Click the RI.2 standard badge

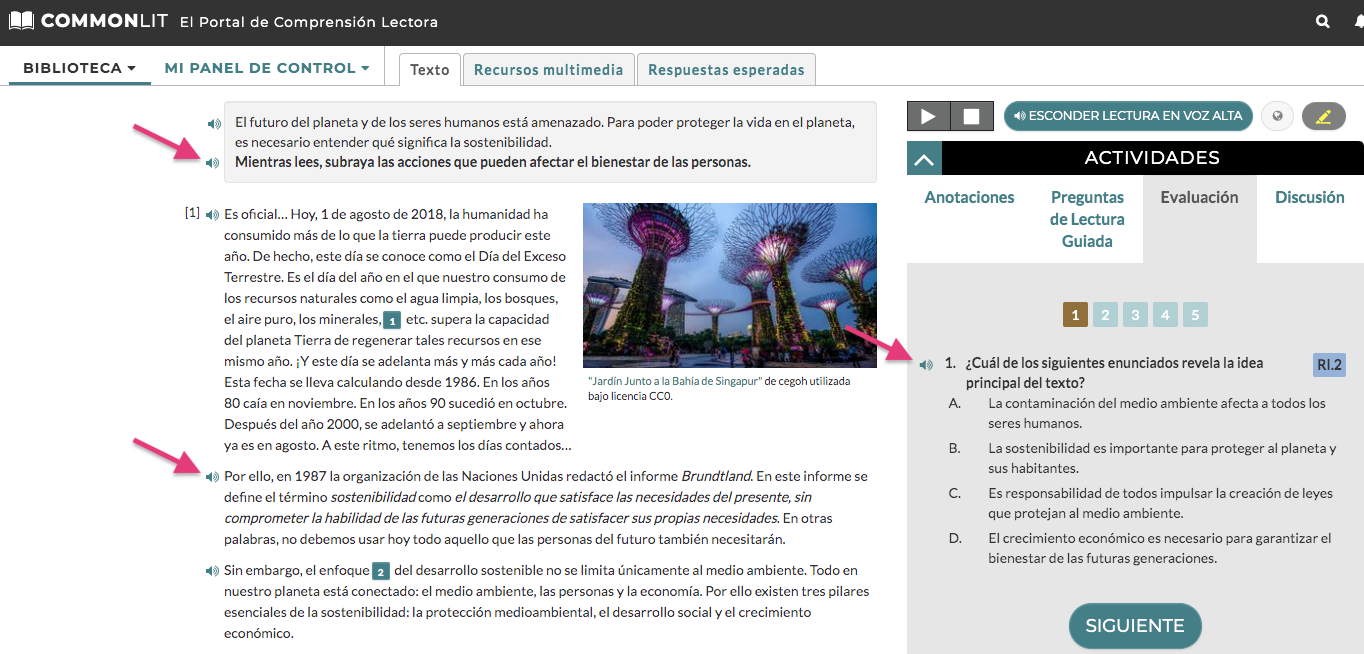(x=1329, y=365)
